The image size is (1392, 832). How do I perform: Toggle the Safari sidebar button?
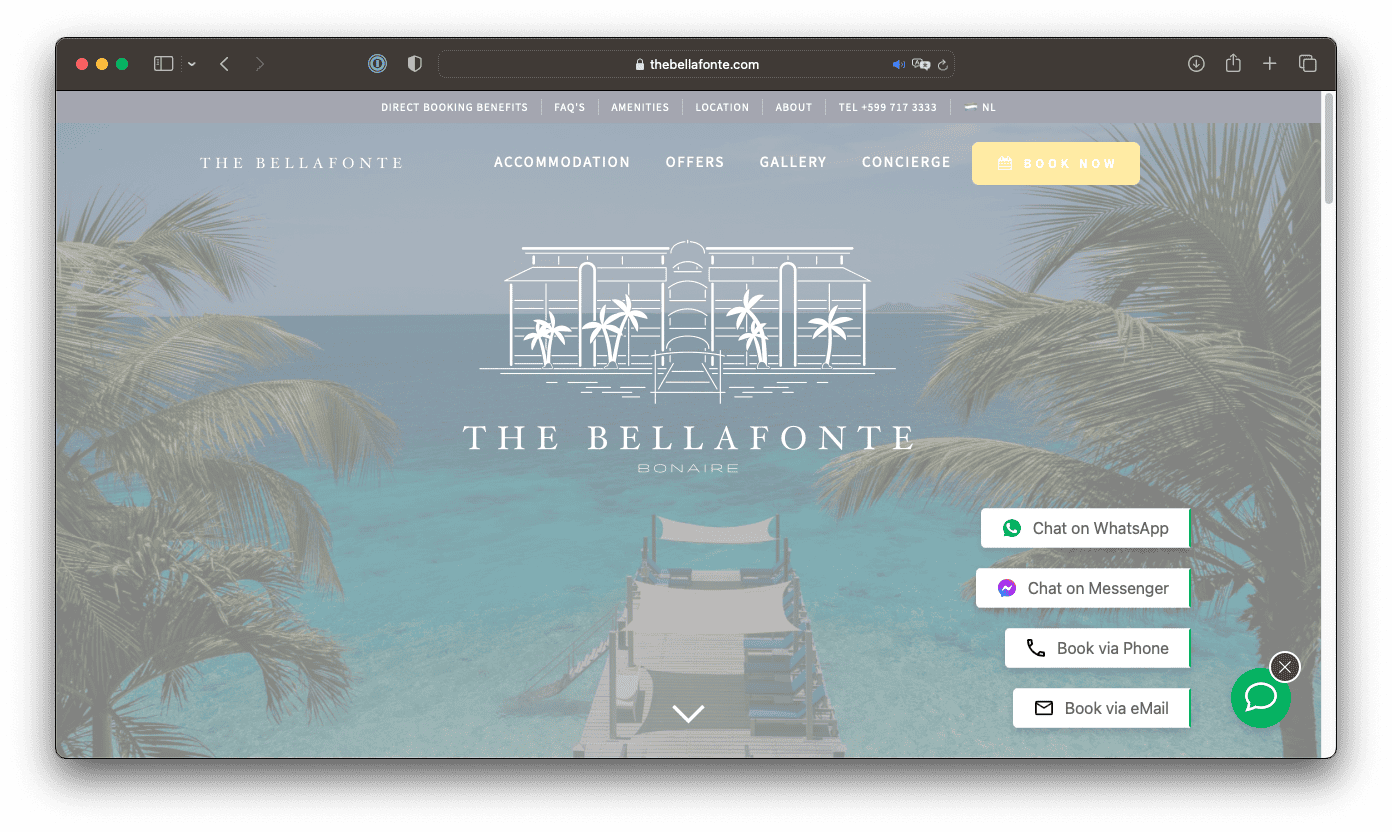164,64
